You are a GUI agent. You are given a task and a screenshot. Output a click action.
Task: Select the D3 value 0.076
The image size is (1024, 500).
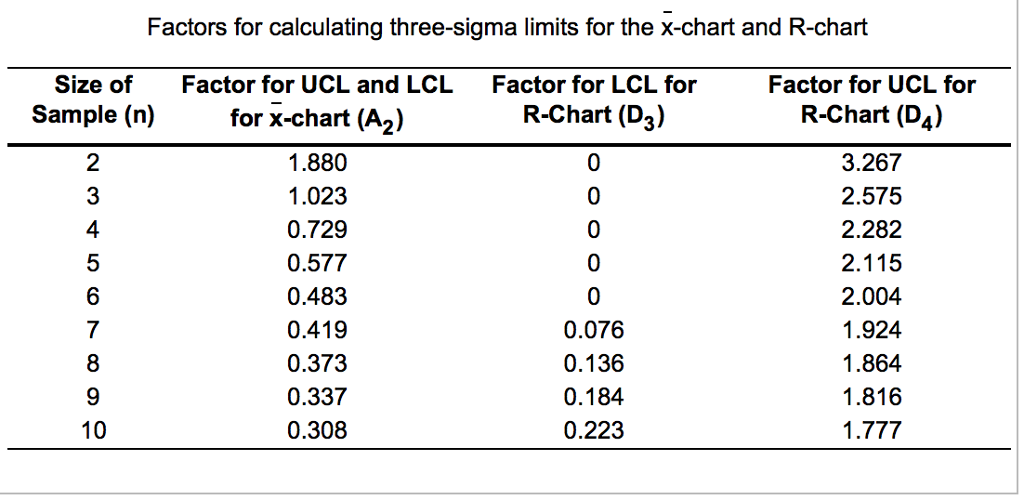[x=594, y=330]
